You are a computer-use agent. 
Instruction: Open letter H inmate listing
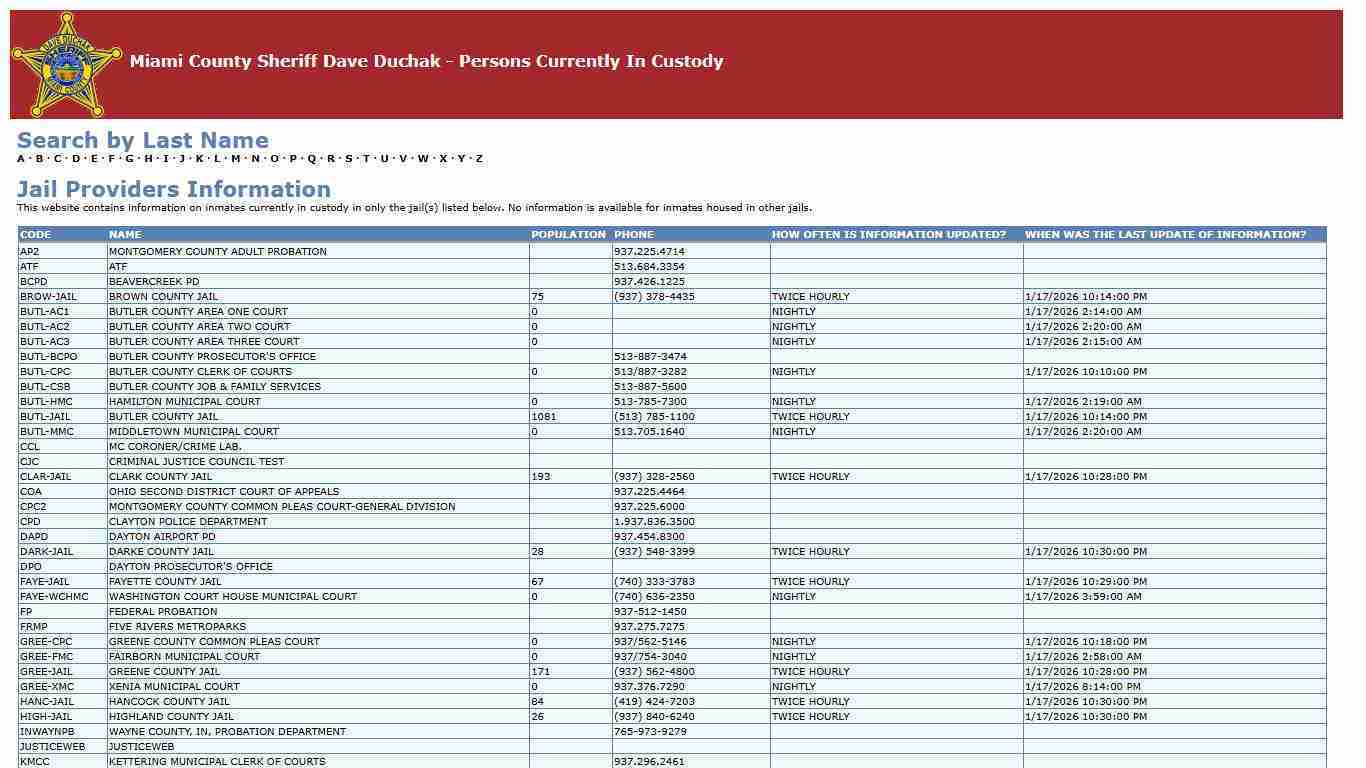tap(148, 159)
